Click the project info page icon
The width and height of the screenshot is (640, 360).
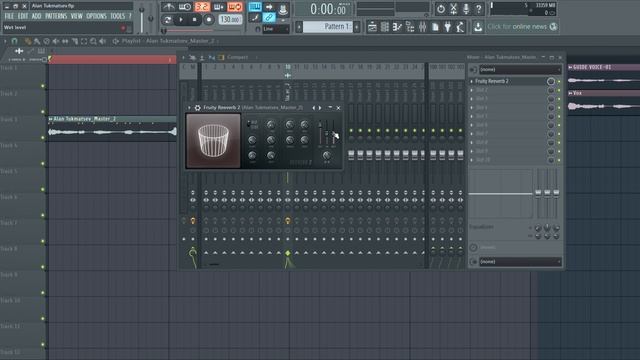click(435, 27)
